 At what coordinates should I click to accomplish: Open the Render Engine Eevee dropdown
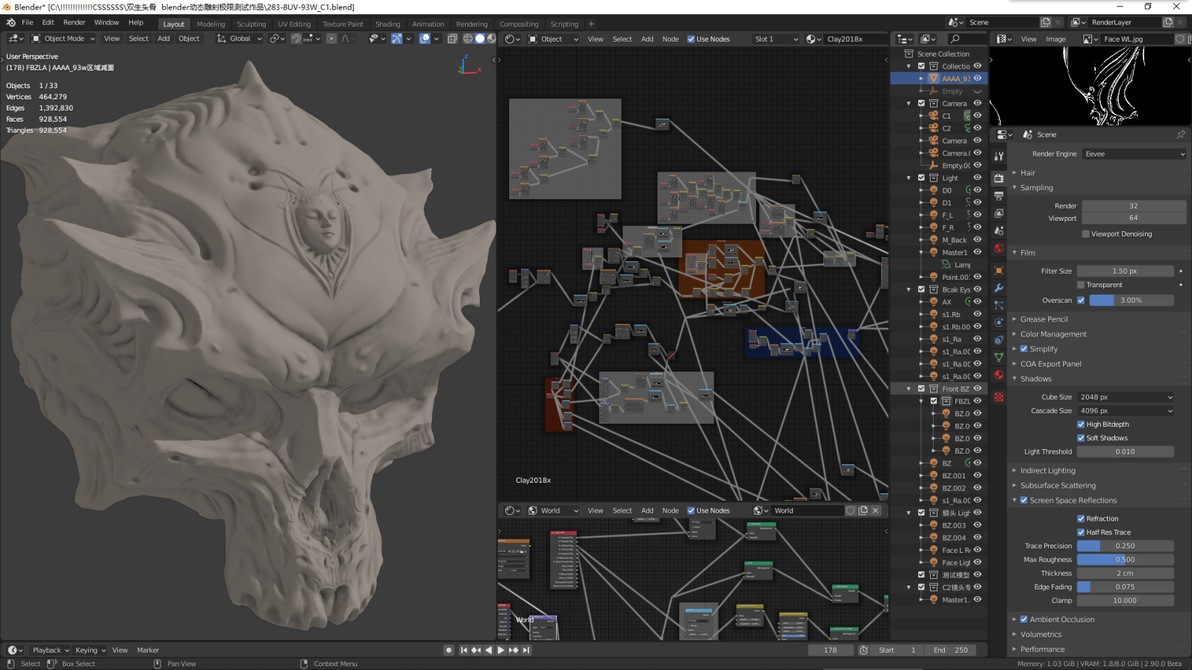click(1134, 154)
